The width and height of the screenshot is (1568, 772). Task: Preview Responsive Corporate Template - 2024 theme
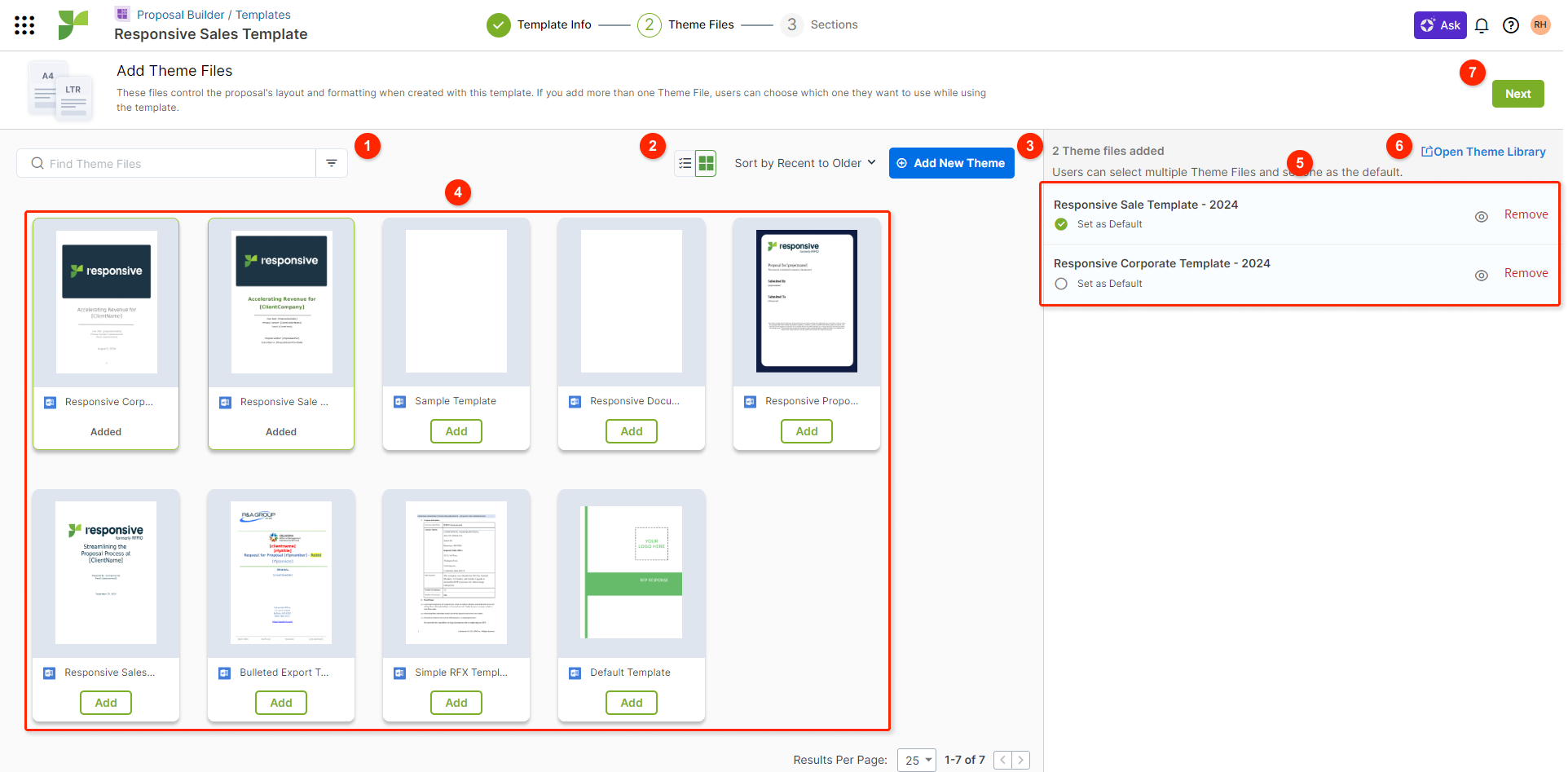click(x=1482, y=276)
